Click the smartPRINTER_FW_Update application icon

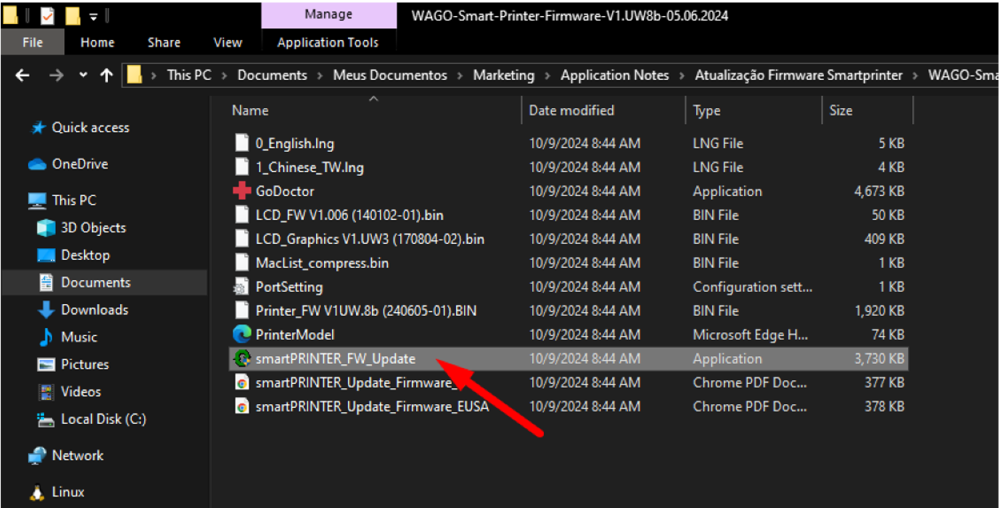tap(241, 359)
